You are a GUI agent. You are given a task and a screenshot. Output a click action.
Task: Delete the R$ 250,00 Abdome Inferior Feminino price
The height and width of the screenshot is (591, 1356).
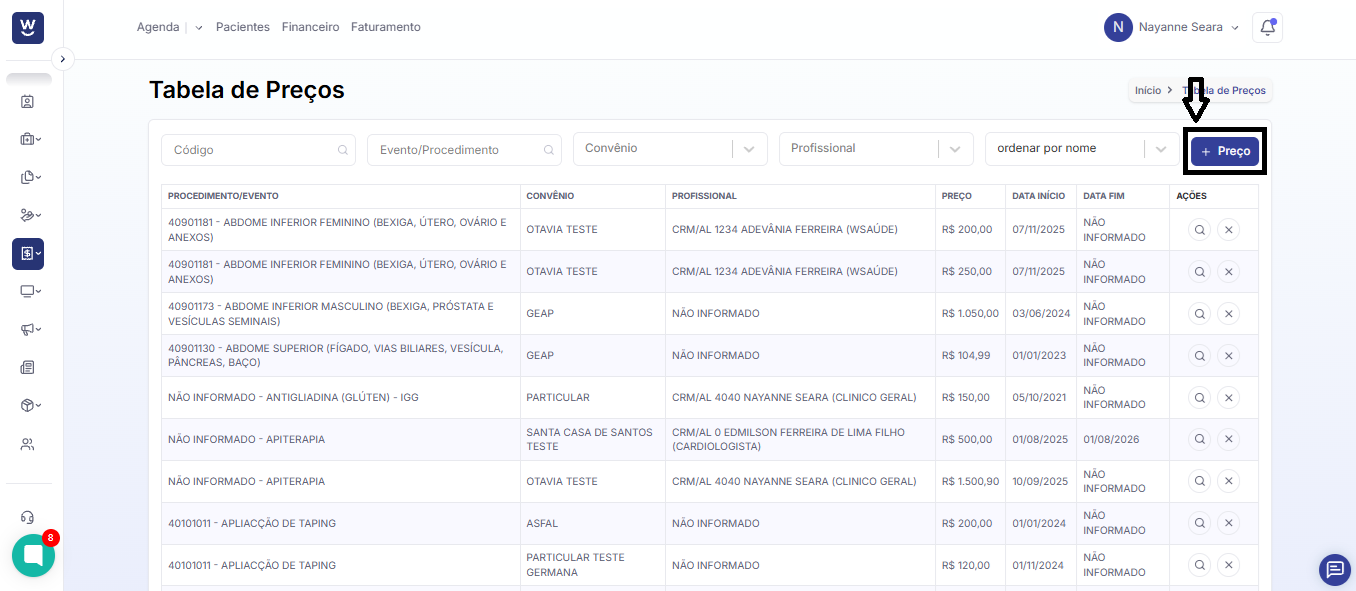tap(1229, 272)
